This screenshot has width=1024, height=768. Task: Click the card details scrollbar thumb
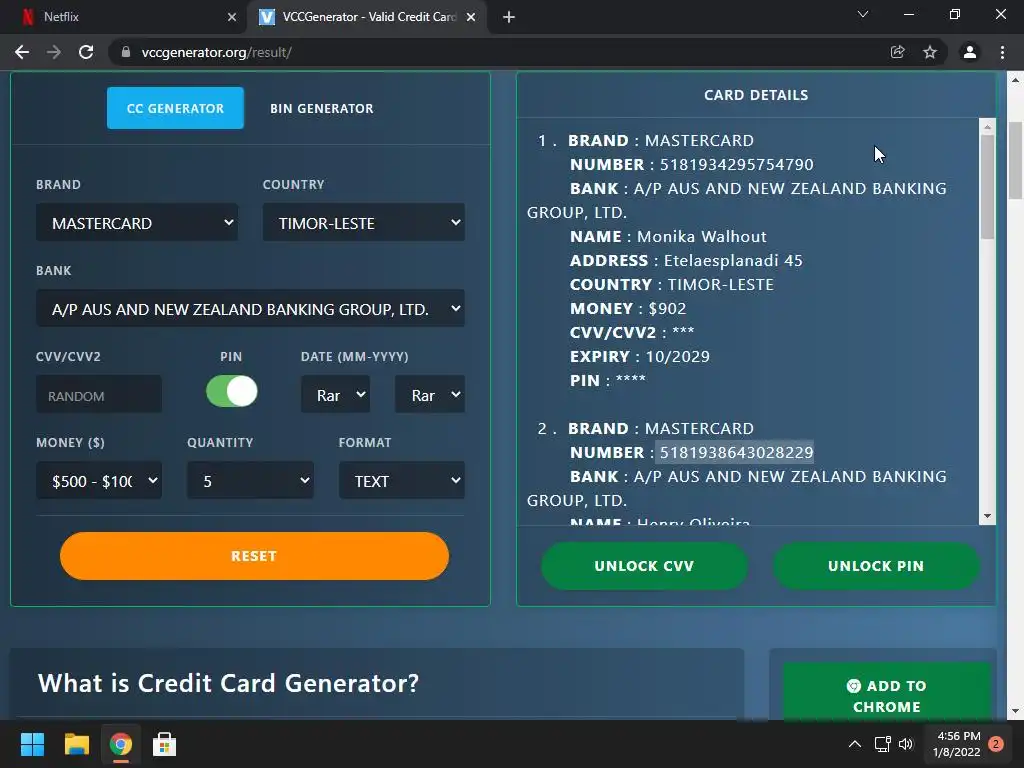[x=987, y=187]
